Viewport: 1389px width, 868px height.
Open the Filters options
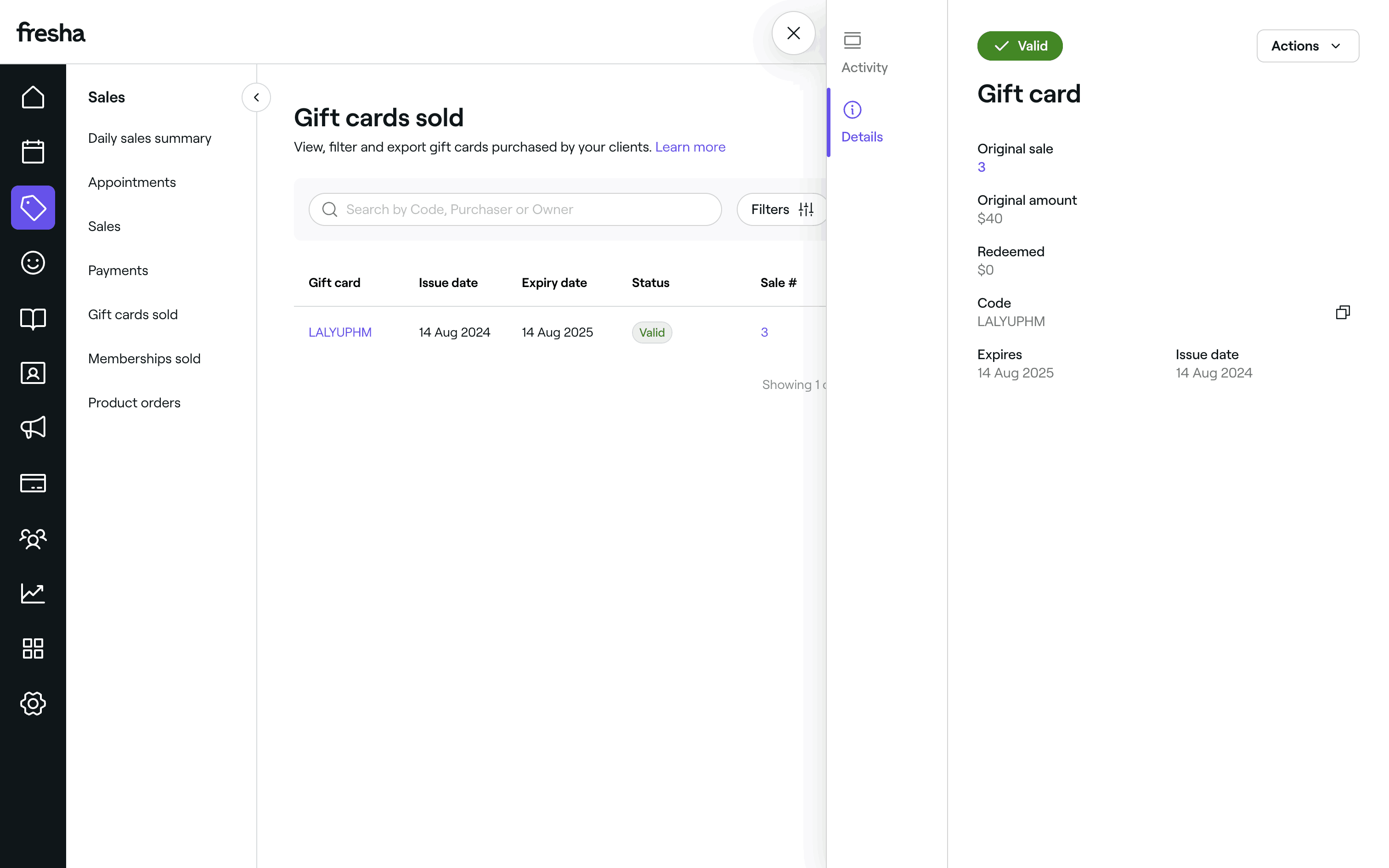click(x=782, y=209)
